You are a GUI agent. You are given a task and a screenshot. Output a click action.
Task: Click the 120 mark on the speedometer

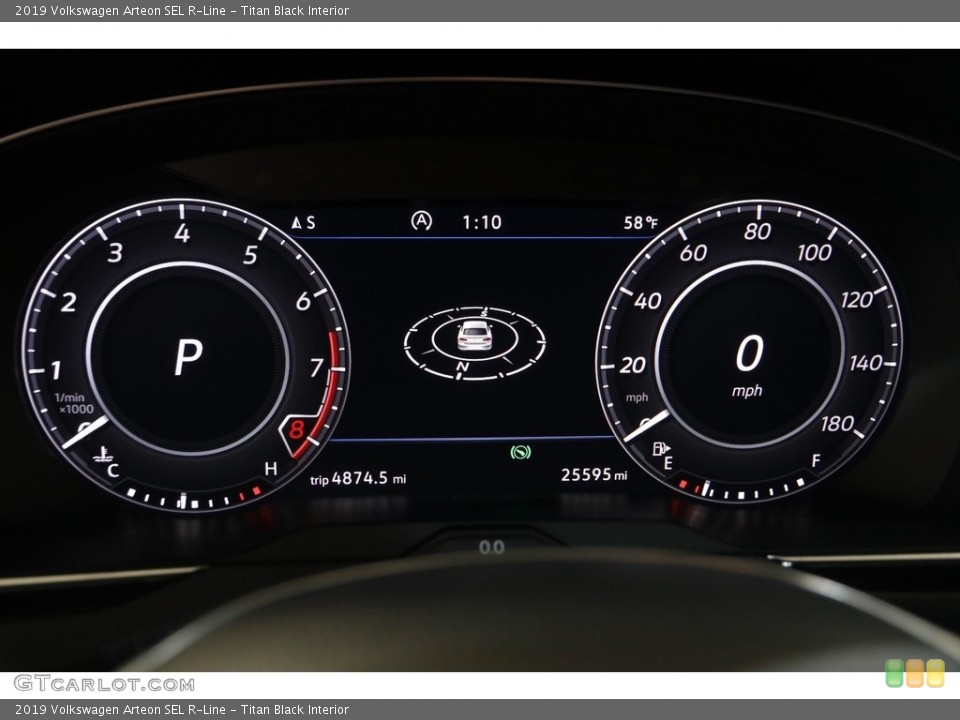pyautogui.click(x=857, y=300)
